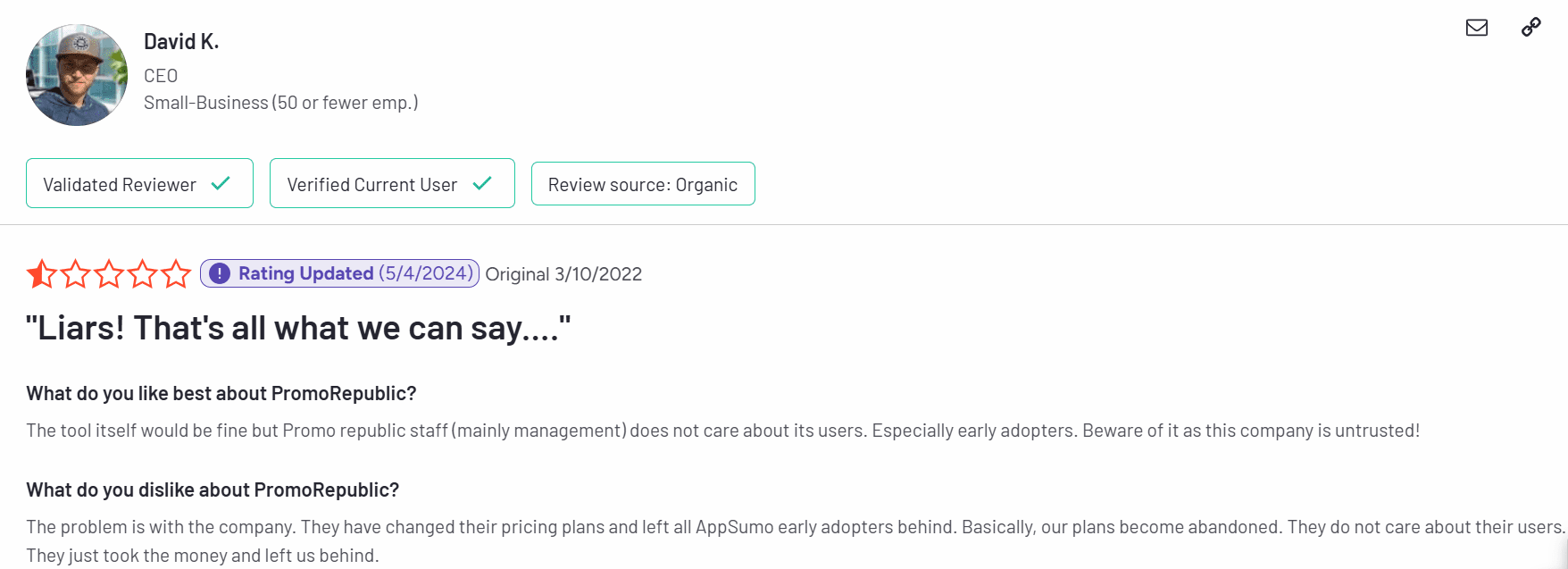Click the fourth star in the rating row

pos(143,274)
